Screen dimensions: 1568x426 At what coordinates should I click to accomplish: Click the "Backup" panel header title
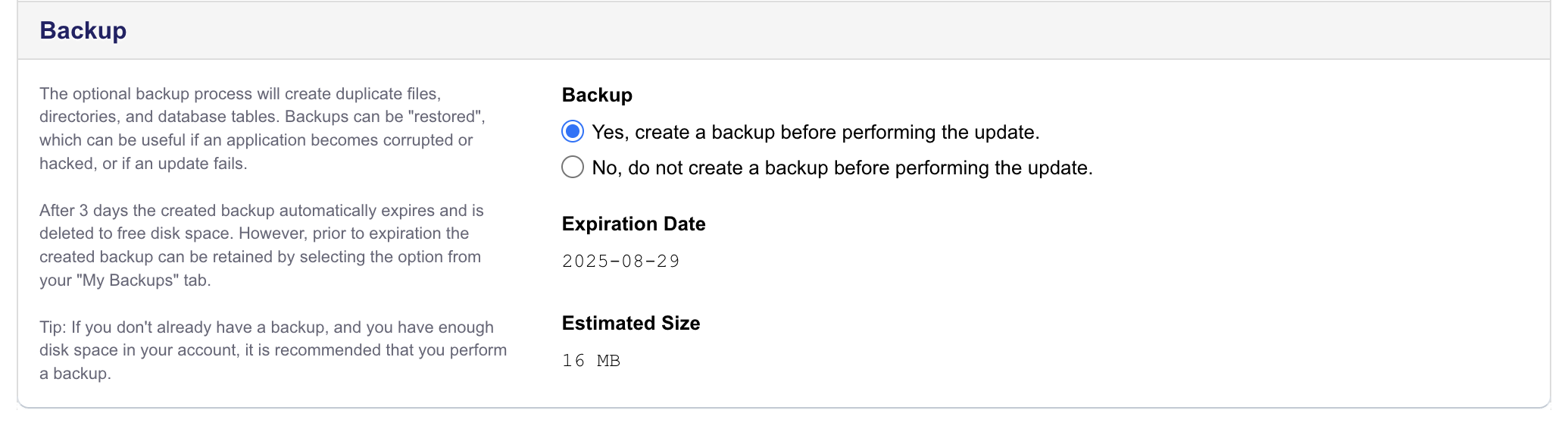83,30
